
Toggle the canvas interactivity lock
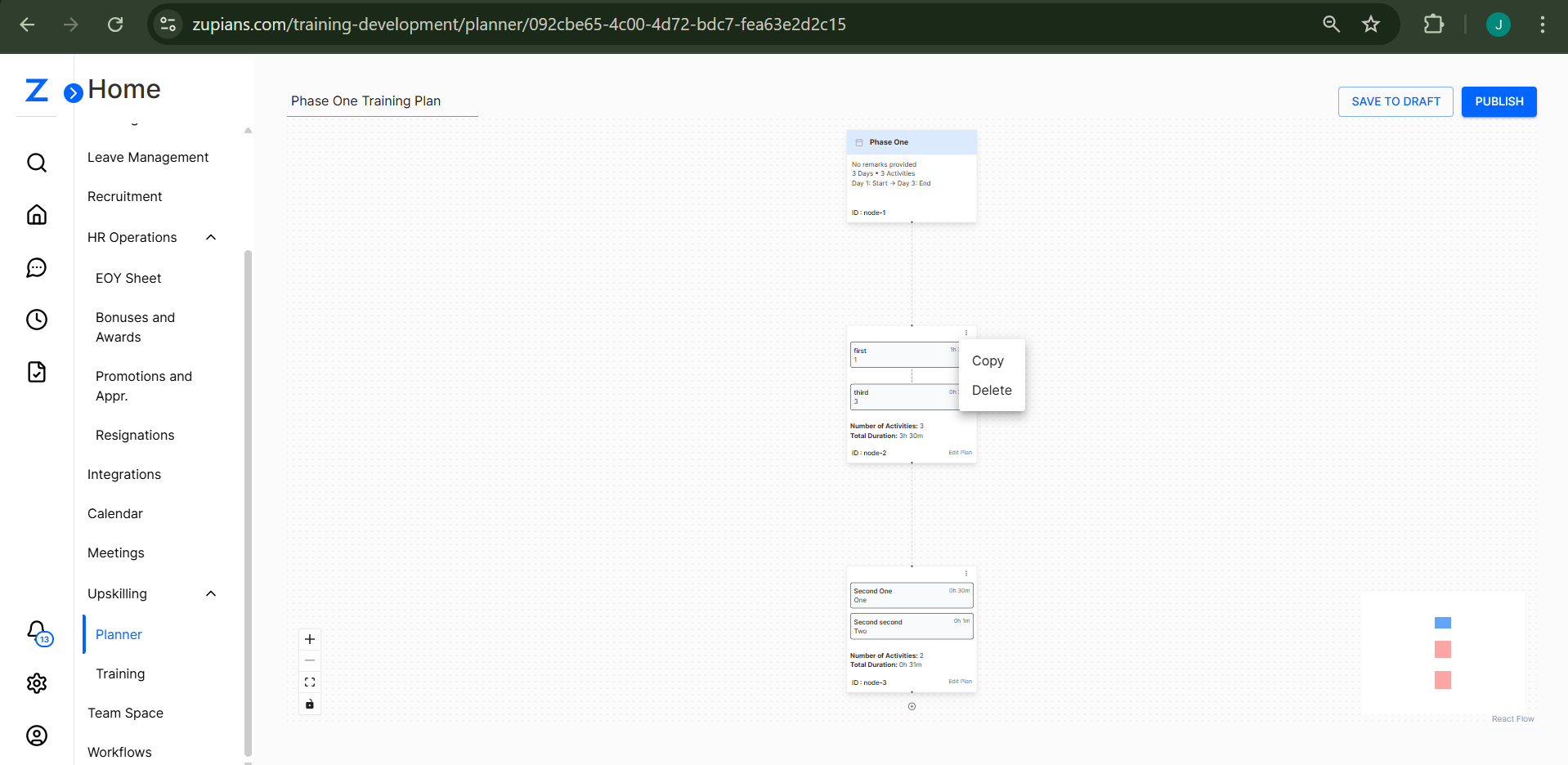tap(309, 704)
